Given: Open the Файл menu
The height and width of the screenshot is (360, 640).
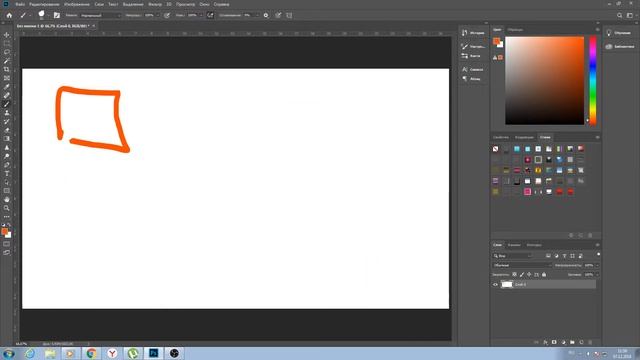Looking at the screenshot, I should click(20, 4).
